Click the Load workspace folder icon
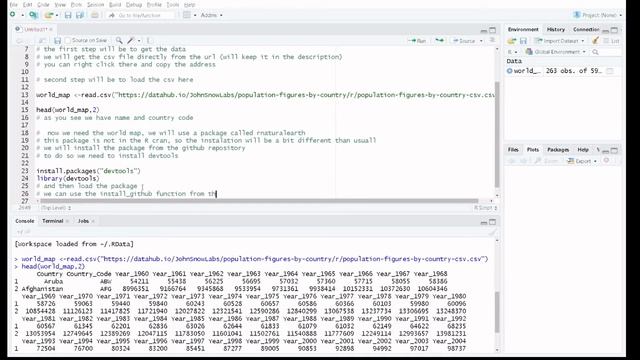 click(x=511, y=41)
